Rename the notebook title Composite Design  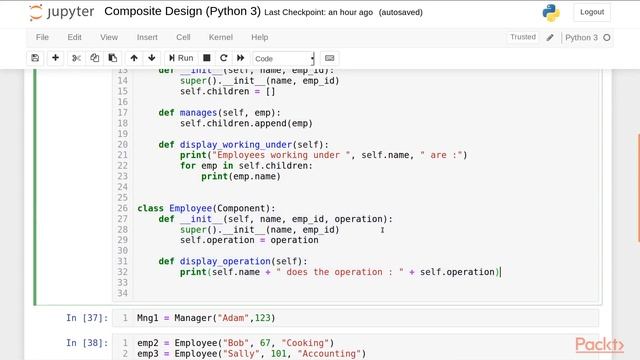coord(182,11)
